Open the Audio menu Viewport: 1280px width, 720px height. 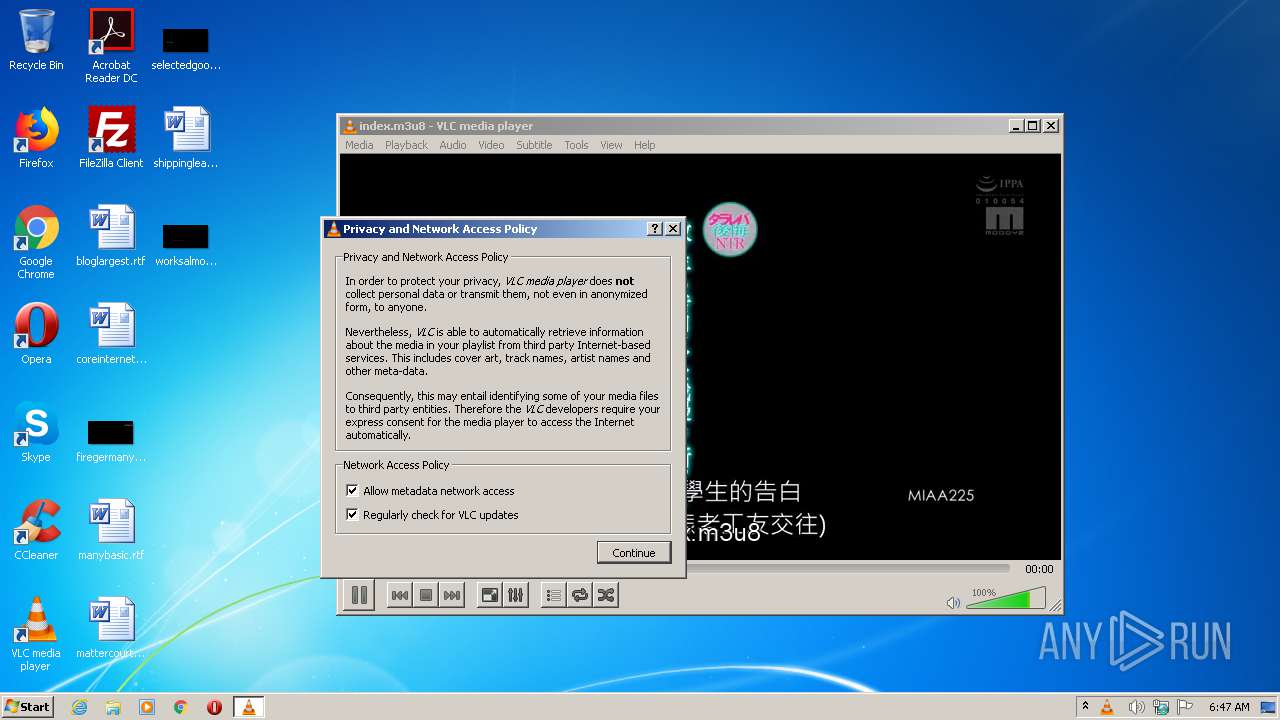[453, 145]
